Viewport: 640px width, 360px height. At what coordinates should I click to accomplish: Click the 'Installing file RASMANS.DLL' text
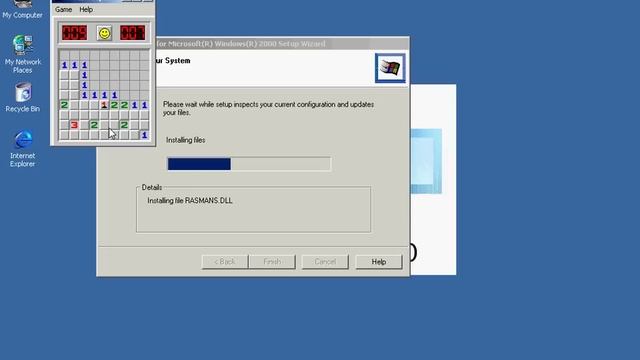[190, 201]
